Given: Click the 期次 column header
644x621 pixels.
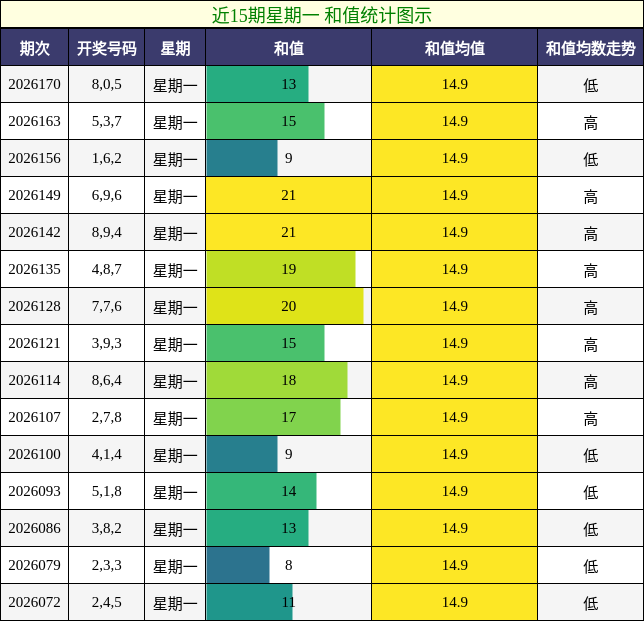Looking at the screenshot, I should click(x=34, y=48).
